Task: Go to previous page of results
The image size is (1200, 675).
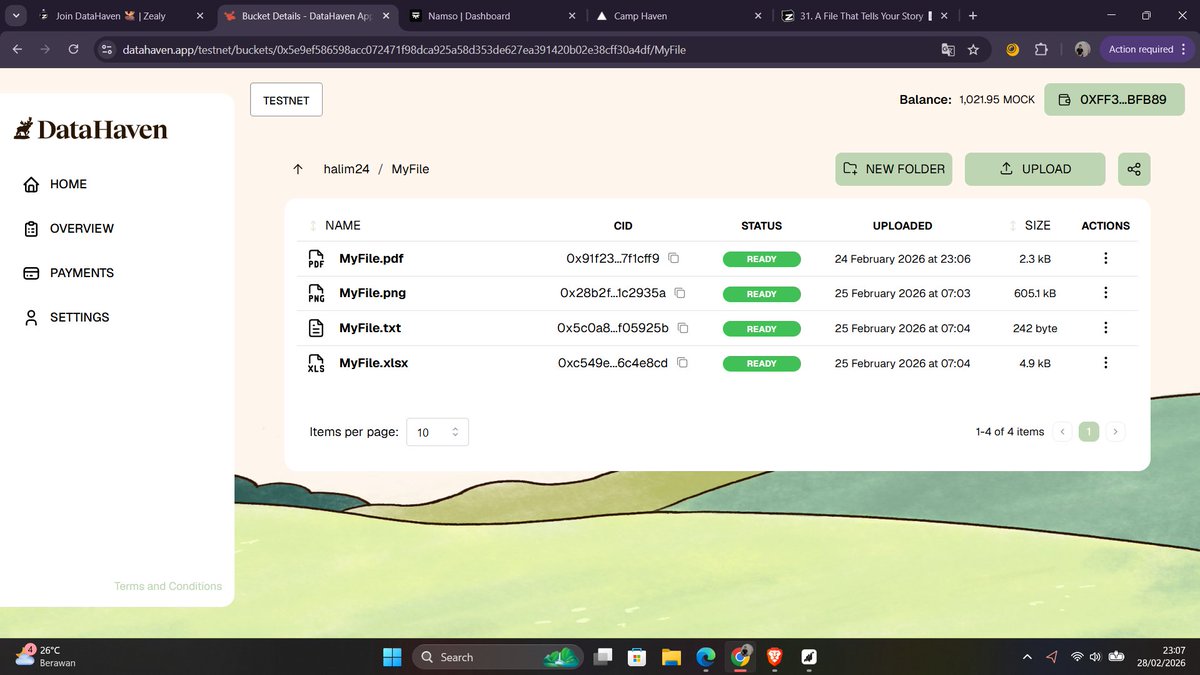Action: (1062, 432)
